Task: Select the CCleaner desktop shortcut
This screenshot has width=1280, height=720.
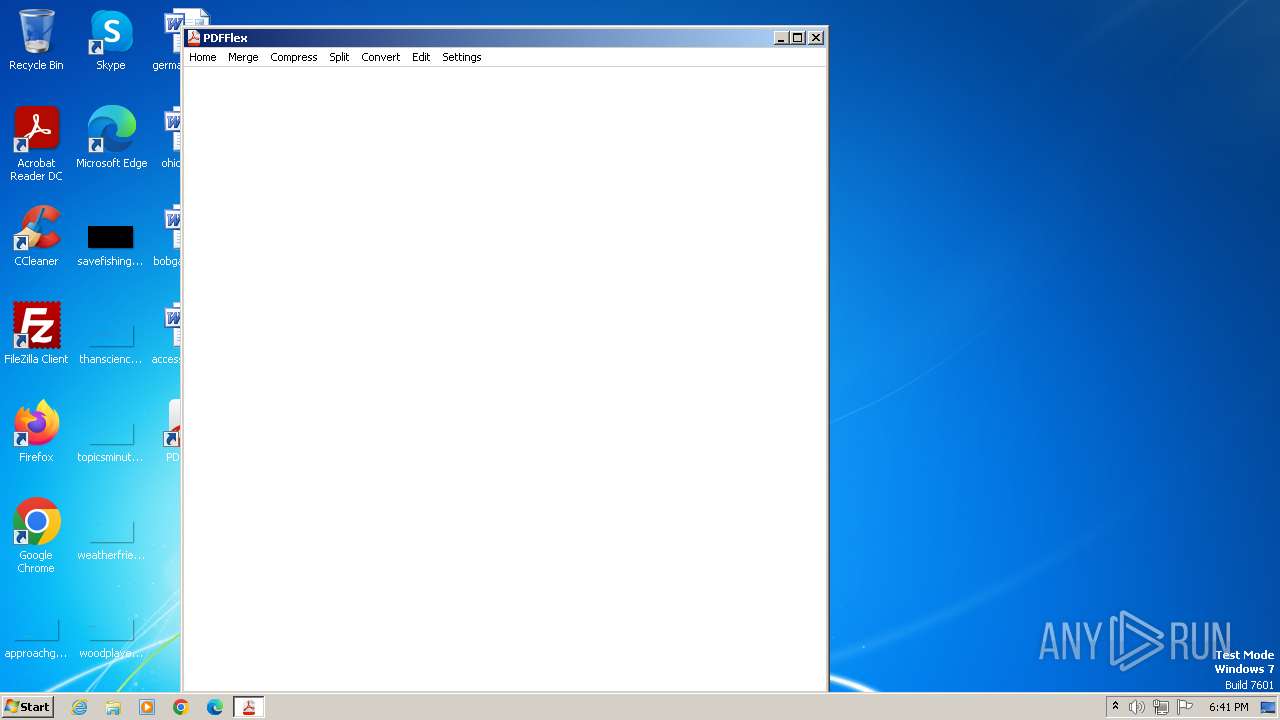Action: tap(36, 236)
